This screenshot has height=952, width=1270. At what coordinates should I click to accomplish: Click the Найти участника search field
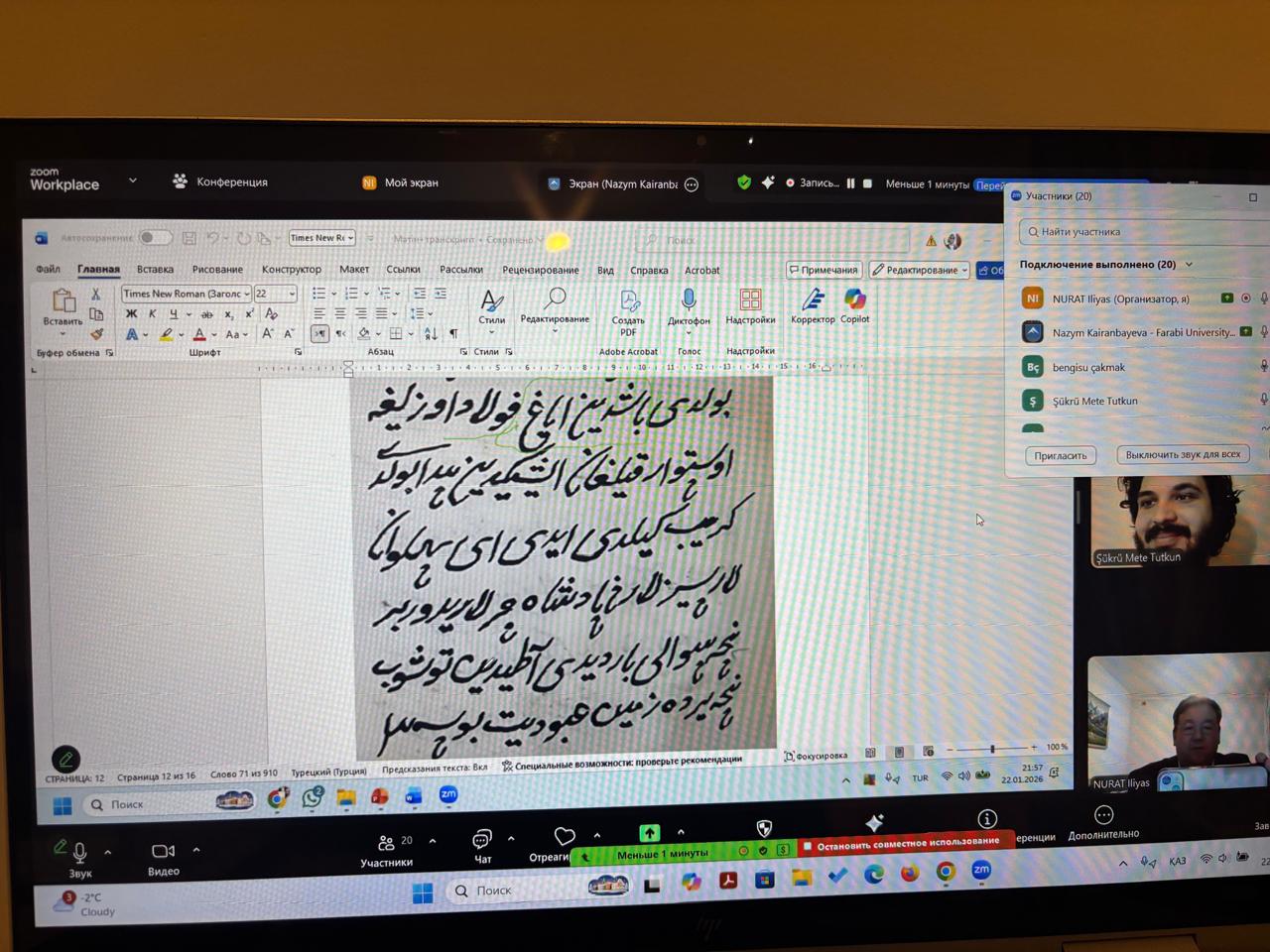[x=1141, y=232]
